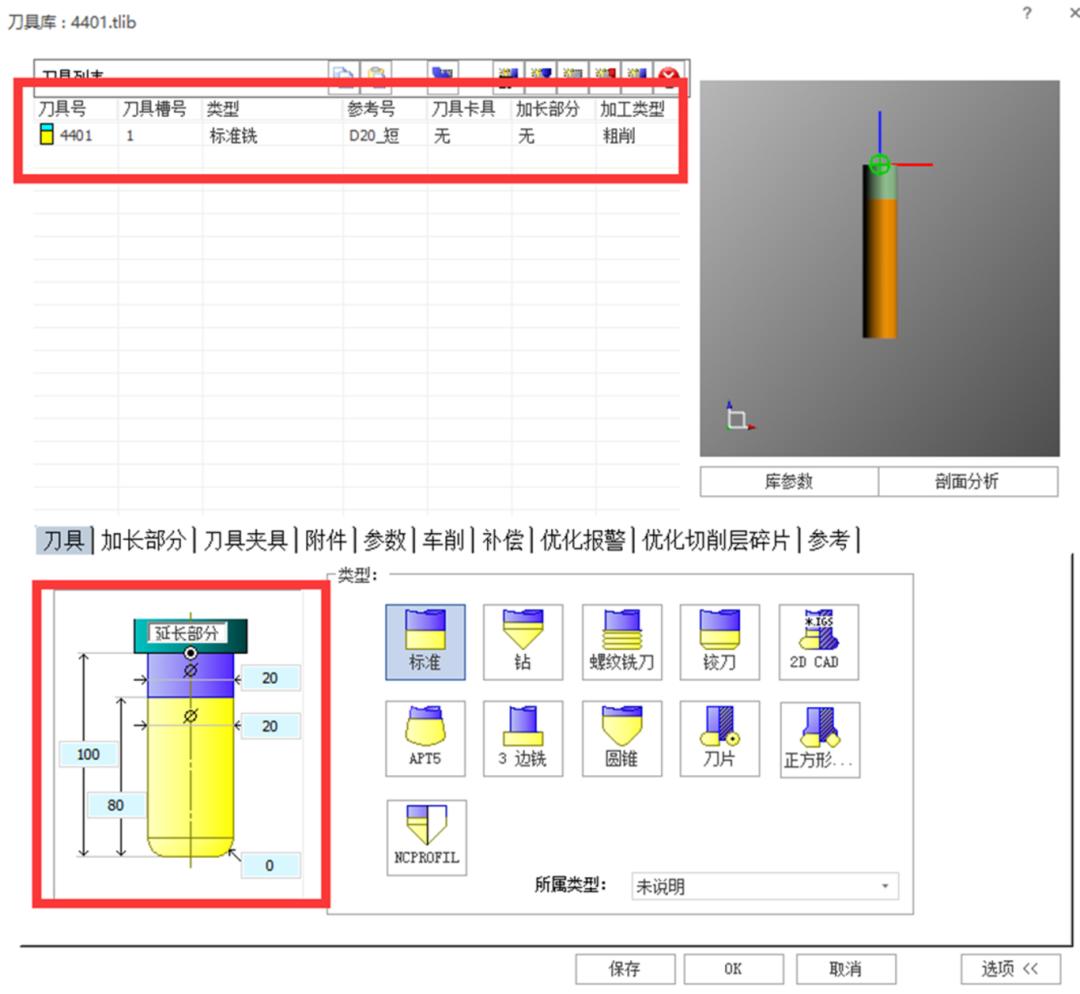Click the 取消 cancel button
This screenshot has width=1080, height=994.
click(x=846, y=969)
